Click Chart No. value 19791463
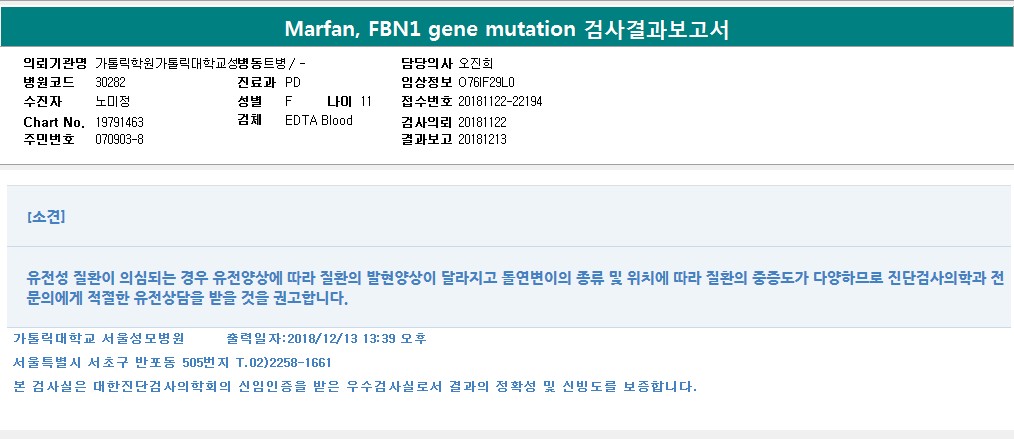 pos(120,121)
